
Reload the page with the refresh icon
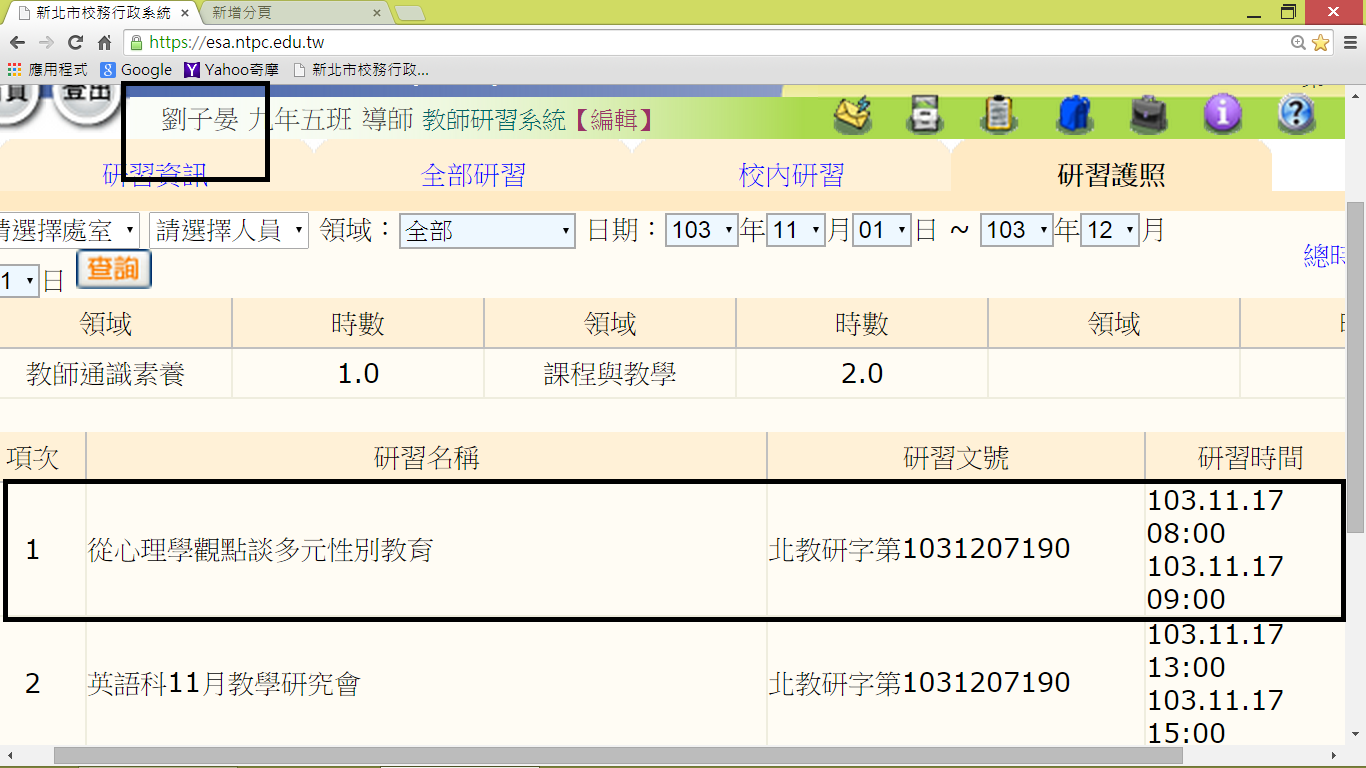(x=75, y=43)
